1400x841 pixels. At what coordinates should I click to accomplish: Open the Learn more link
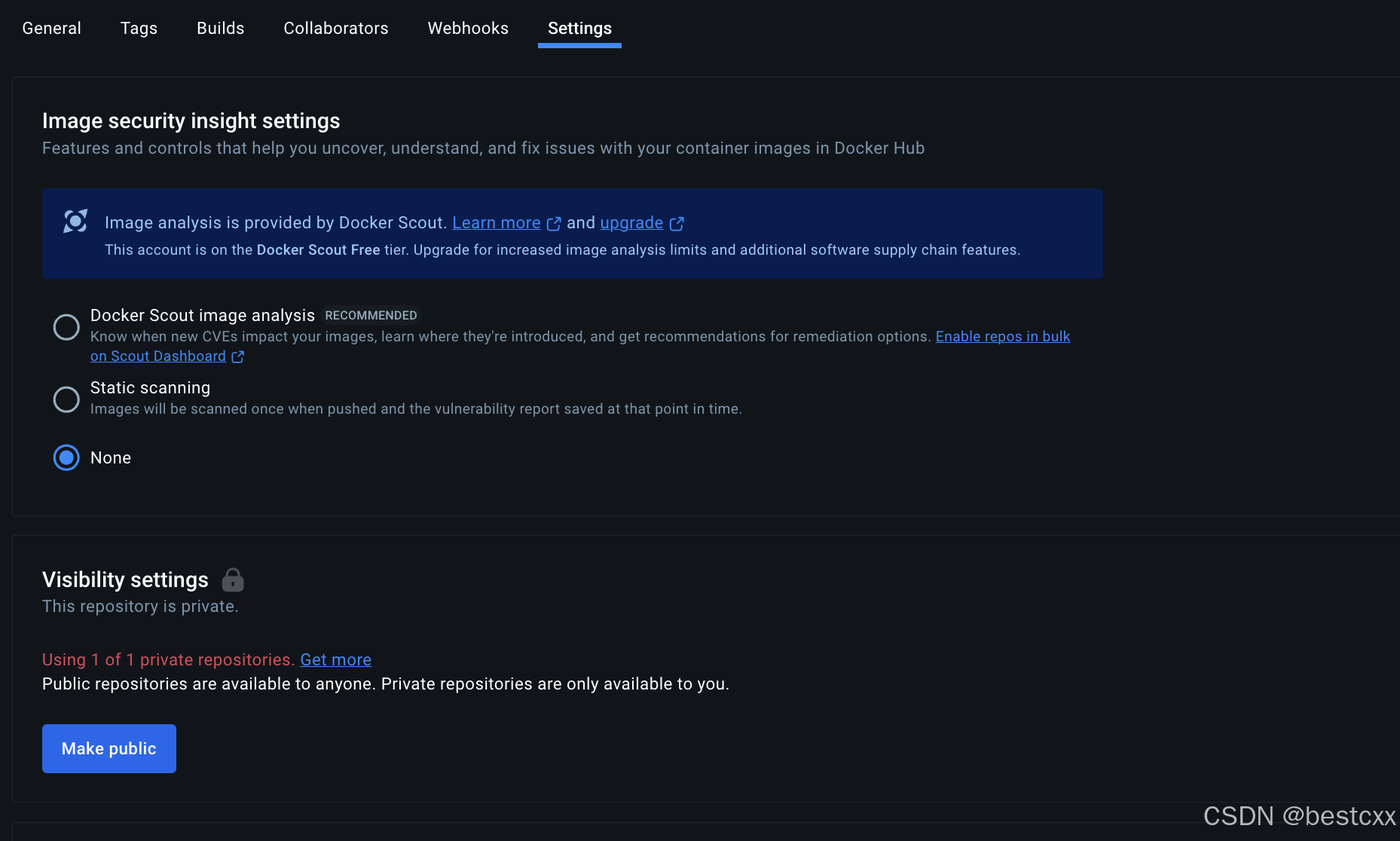tap(497, 223)
